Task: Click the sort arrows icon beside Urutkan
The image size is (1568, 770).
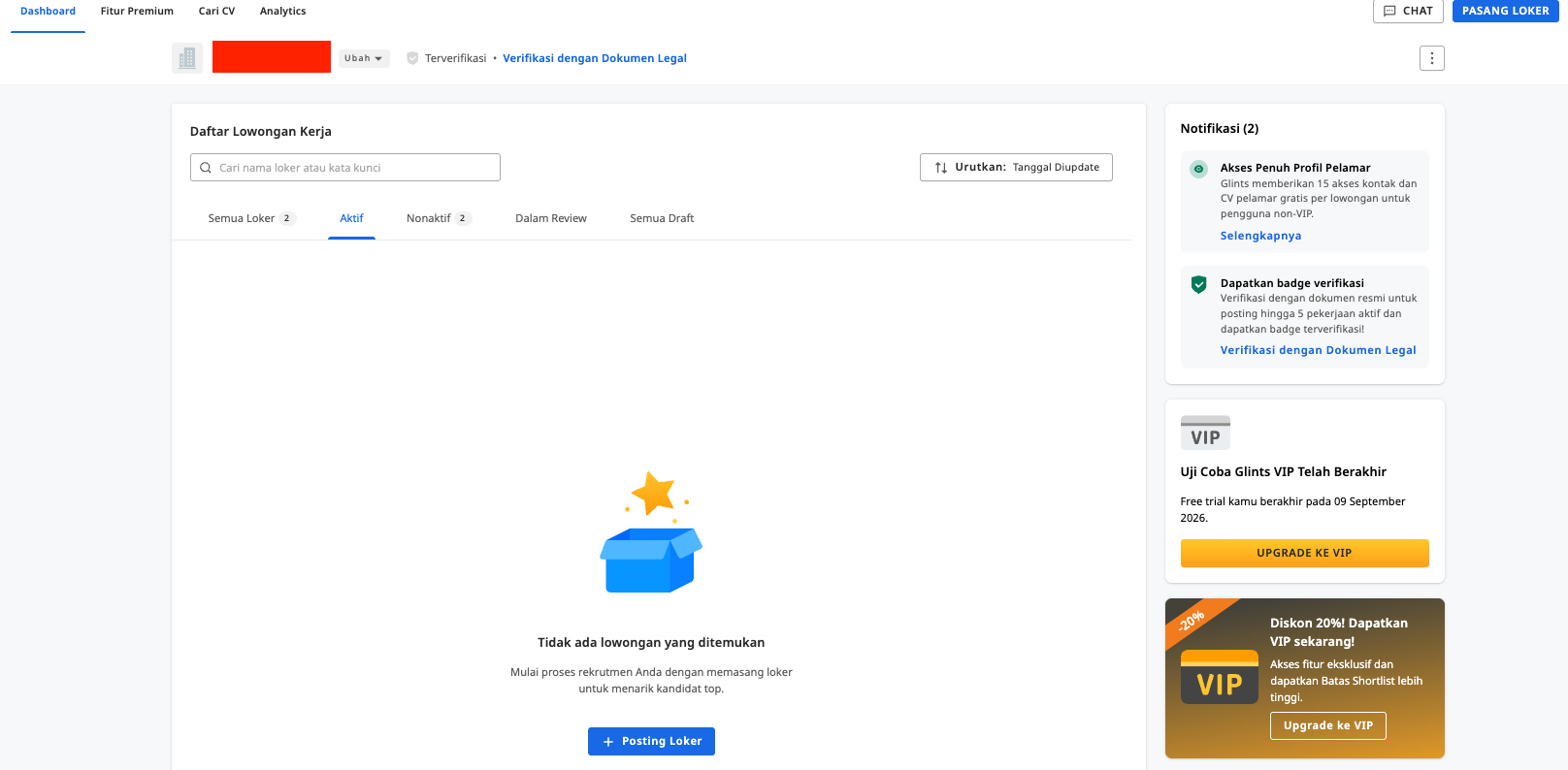Action: click(x=940, y=168)
